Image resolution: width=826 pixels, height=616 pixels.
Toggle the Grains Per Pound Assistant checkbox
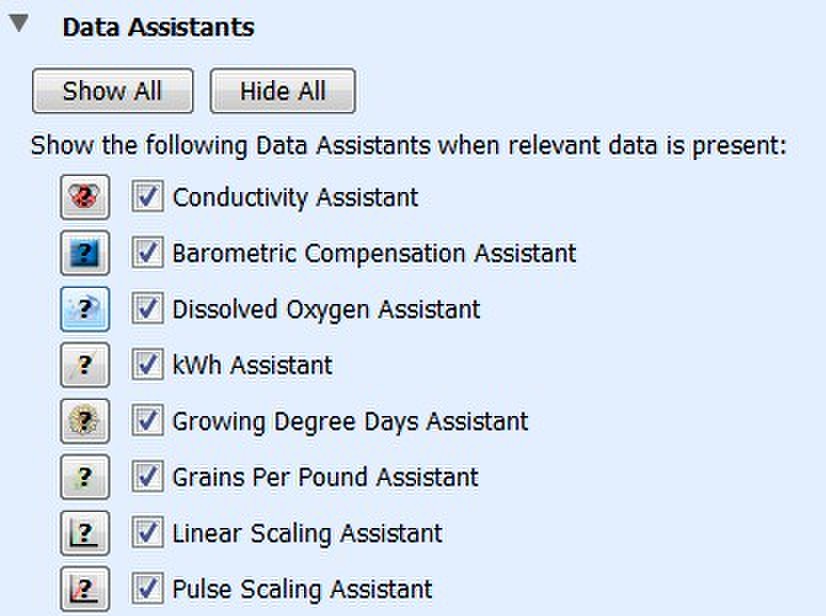148,477
